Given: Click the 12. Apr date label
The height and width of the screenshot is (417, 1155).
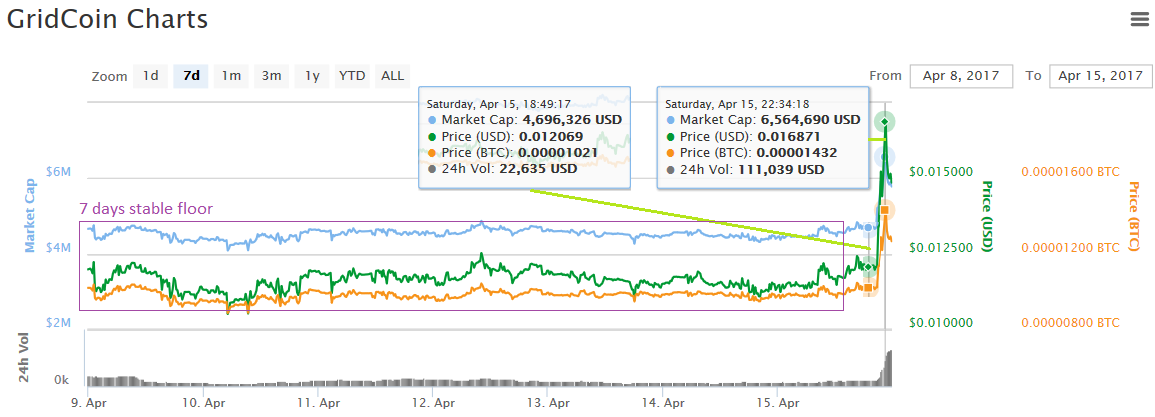Looking at the screenshot, I should [433, 404].
